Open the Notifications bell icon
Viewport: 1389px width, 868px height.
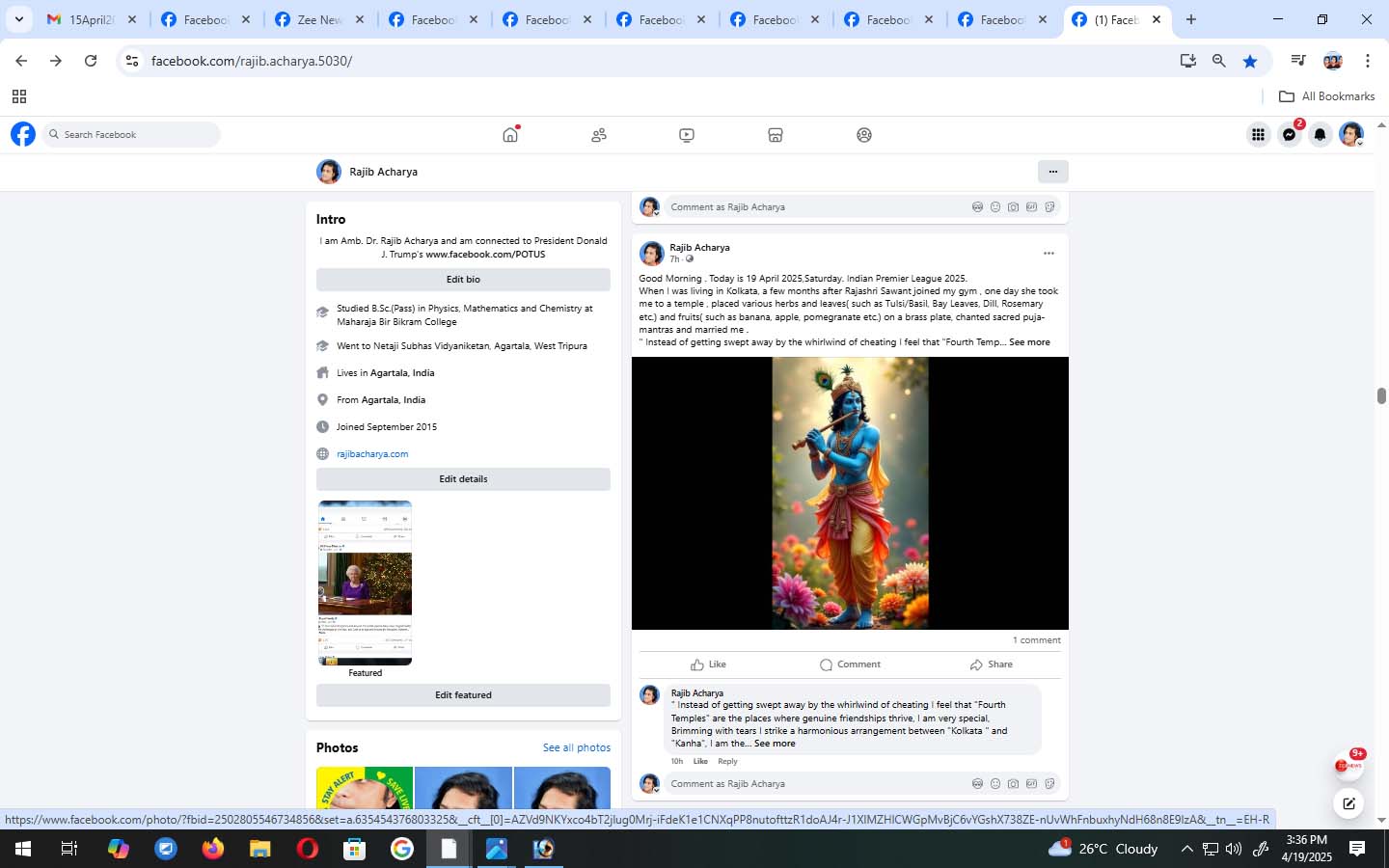(x=1321, y=135)
